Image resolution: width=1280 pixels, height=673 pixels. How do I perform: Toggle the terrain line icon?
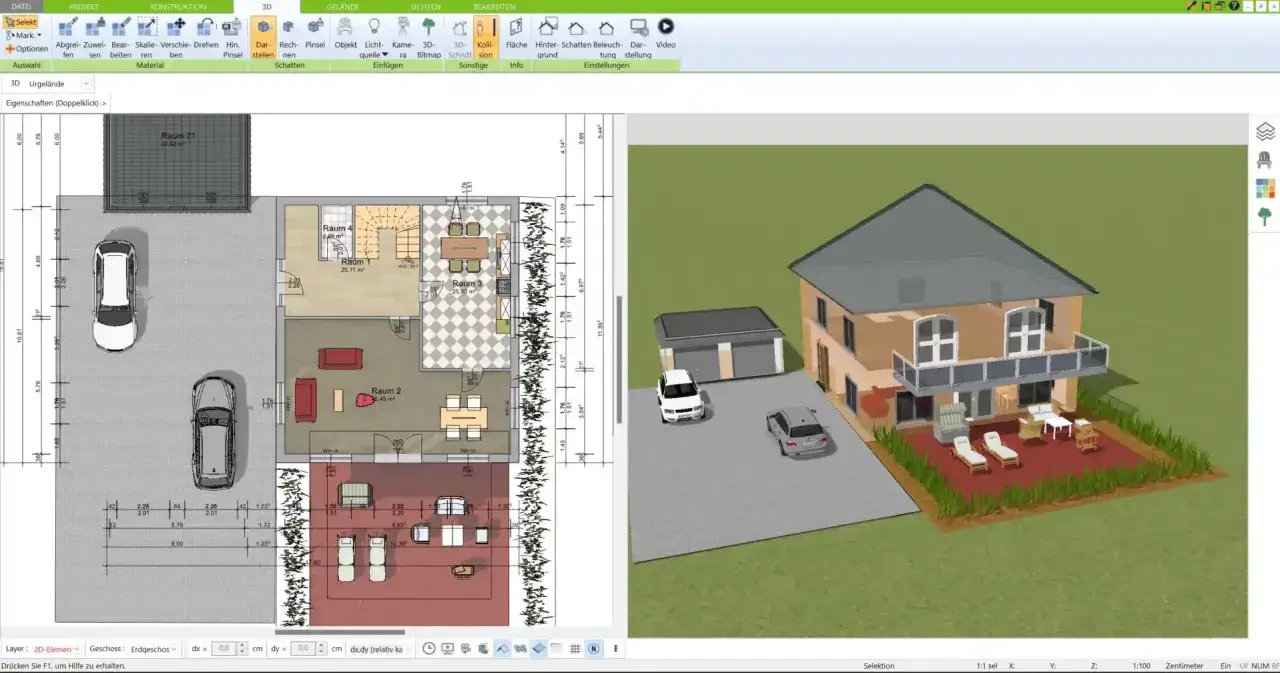point(502,649)
